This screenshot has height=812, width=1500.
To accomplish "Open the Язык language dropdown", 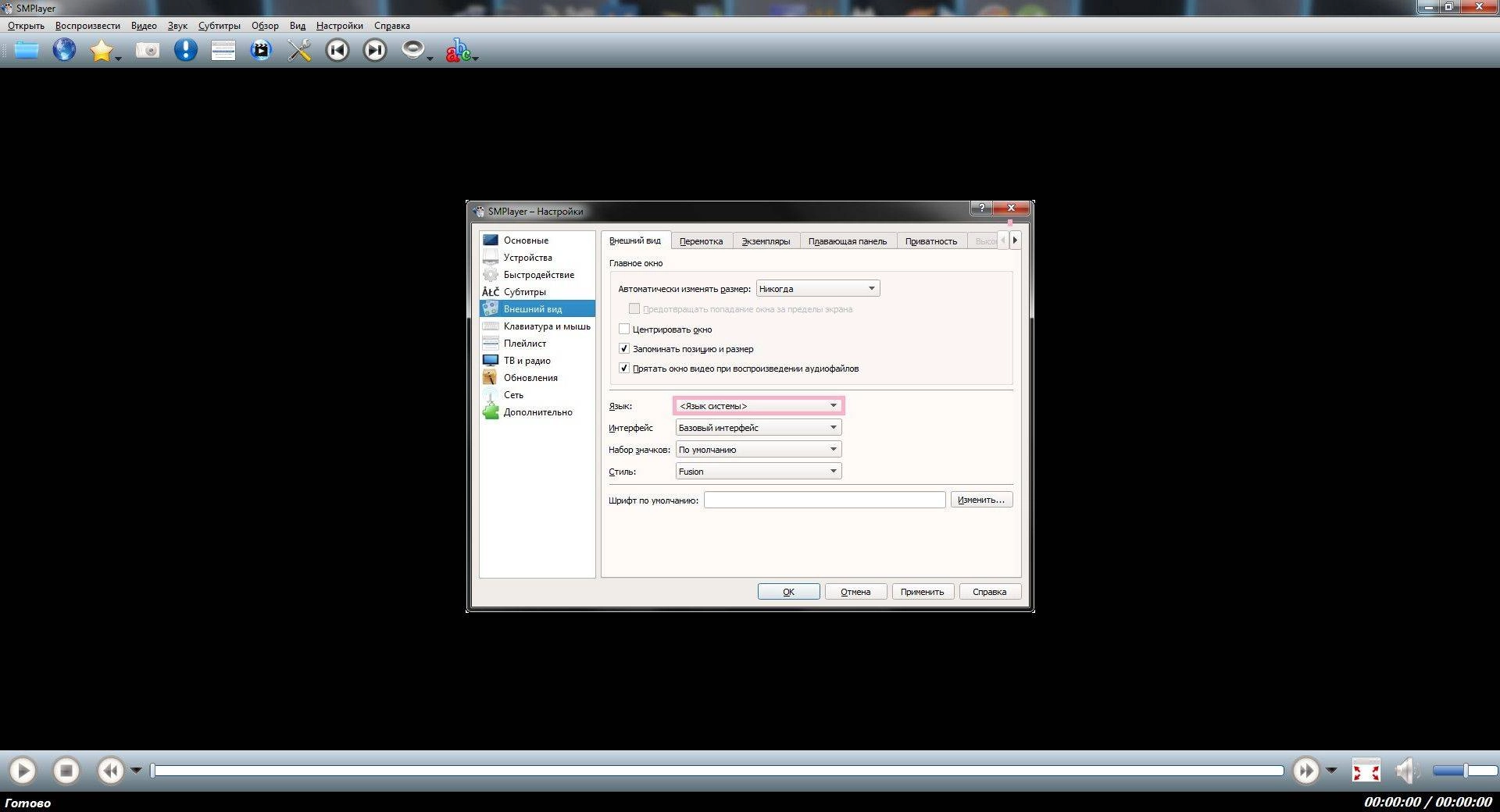I will (759, 406).
